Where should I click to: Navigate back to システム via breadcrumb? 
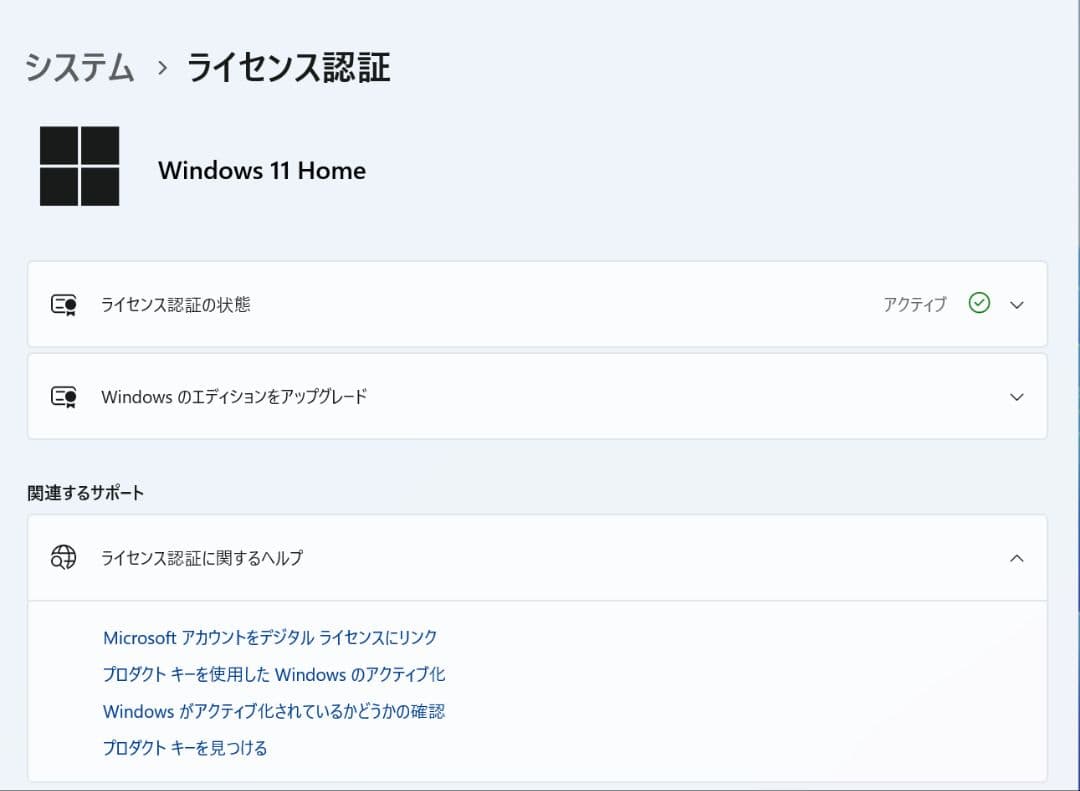[x=77, y=68]
